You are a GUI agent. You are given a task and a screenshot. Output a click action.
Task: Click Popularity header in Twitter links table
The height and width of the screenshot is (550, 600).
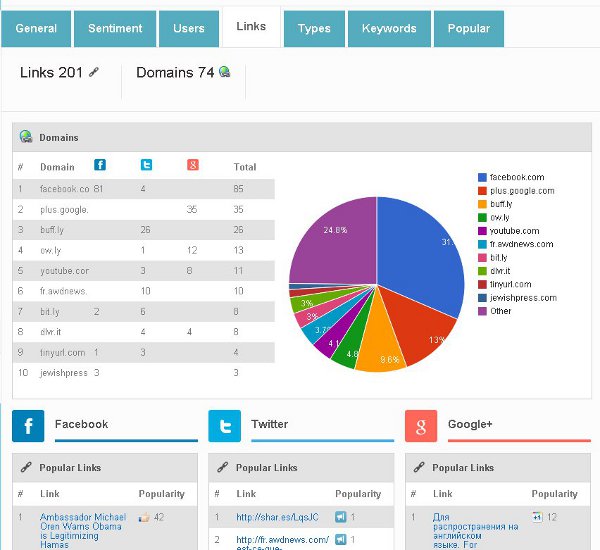tap(358, 494)
